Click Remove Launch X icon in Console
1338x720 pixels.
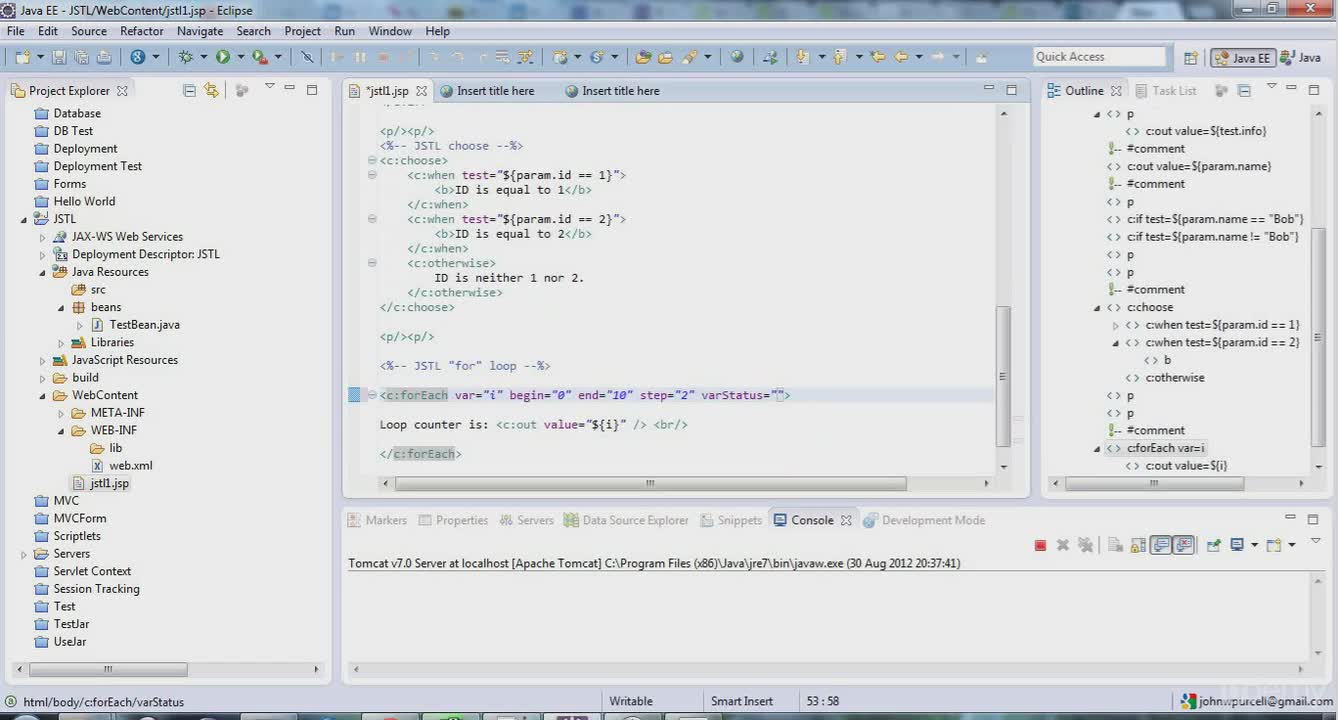point(1063,545)
